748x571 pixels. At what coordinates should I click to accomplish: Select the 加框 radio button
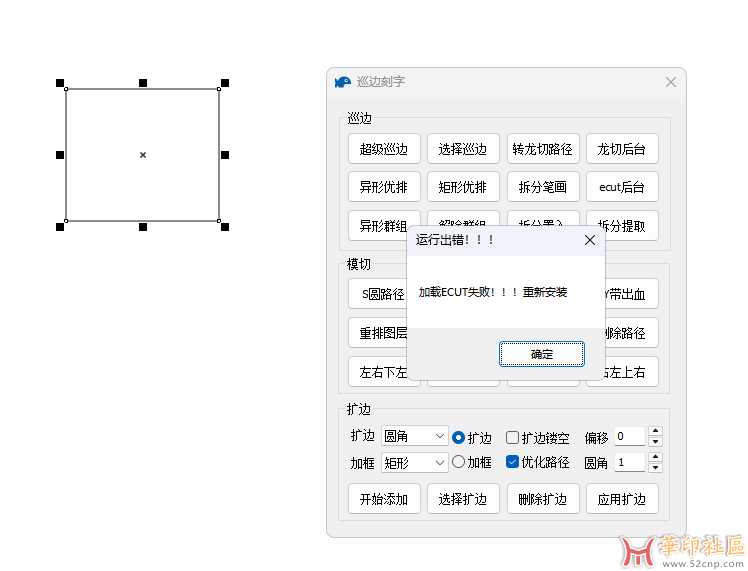point(459,462)
